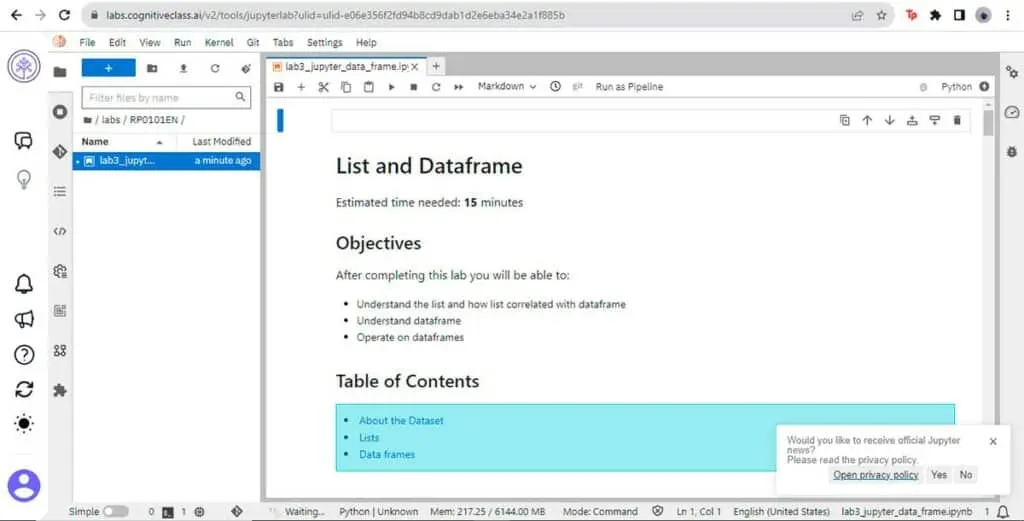
Task: Open the View menu
Action: (x=150, y=42)
